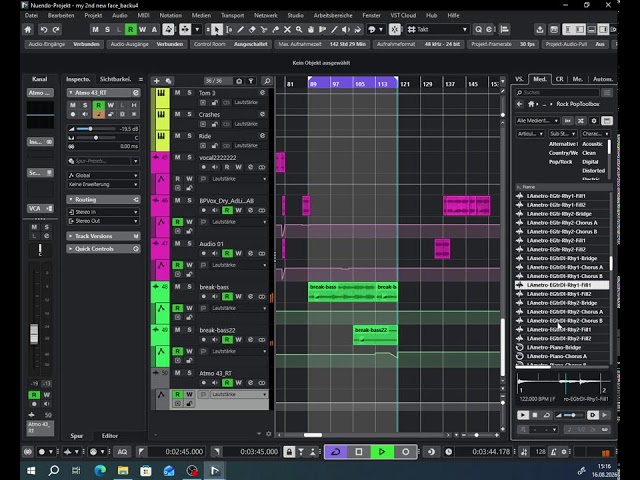Expand Track Versions section

coord(103,236)
